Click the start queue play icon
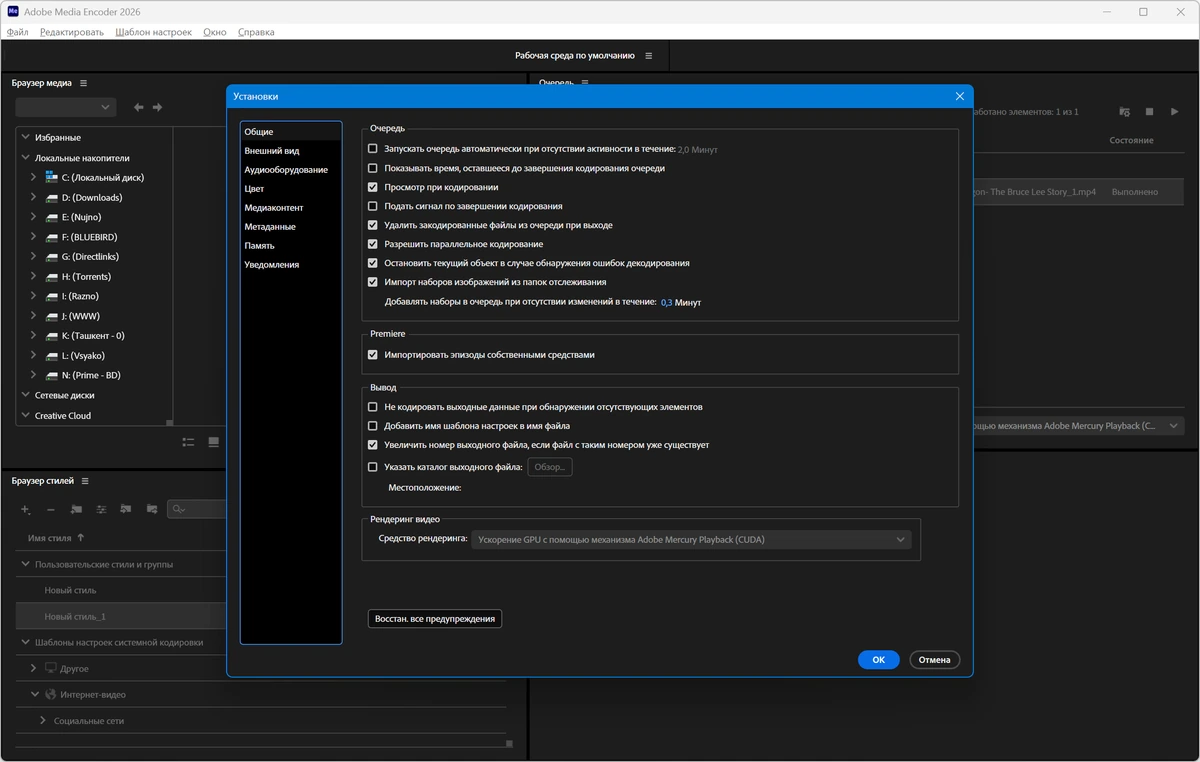This screenshot has height=762, width=1200. pyautogui.click(x=1175, y=112)
